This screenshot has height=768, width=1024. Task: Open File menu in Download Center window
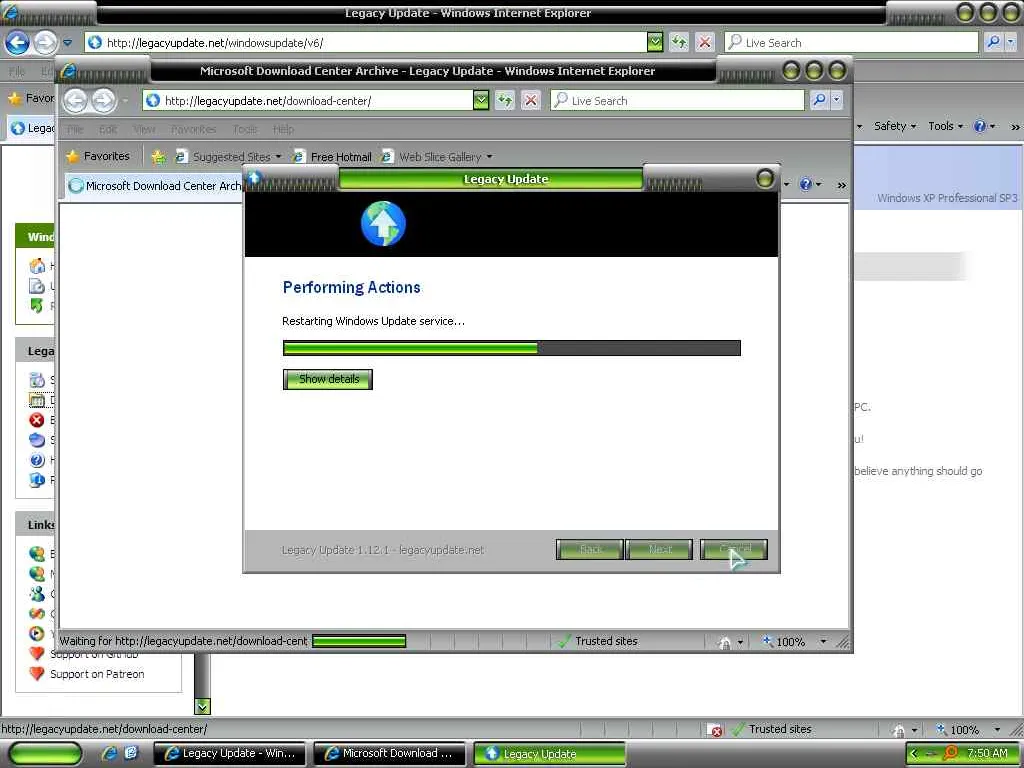[x=75, y=129]
